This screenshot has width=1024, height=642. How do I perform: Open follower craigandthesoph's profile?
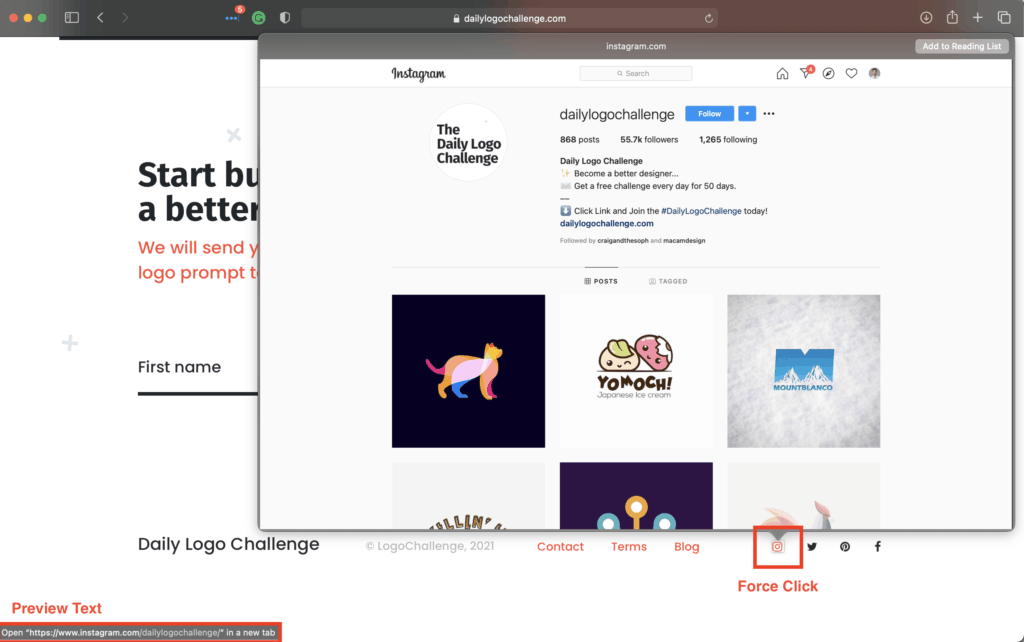click(623, 240)
